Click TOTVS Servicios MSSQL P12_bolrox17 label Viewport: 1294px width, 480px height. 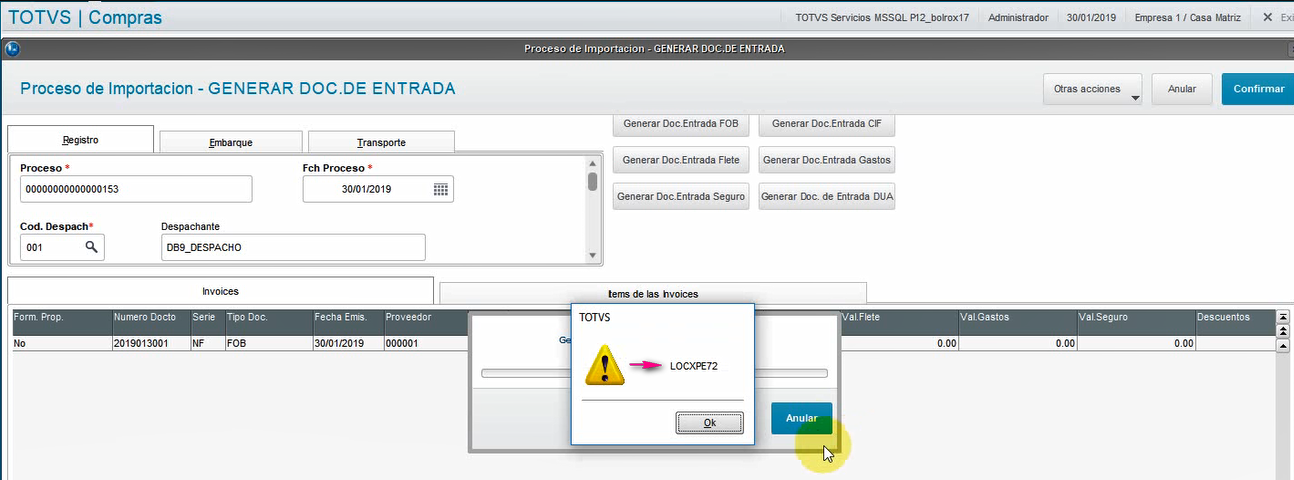(x=882, y=18)
